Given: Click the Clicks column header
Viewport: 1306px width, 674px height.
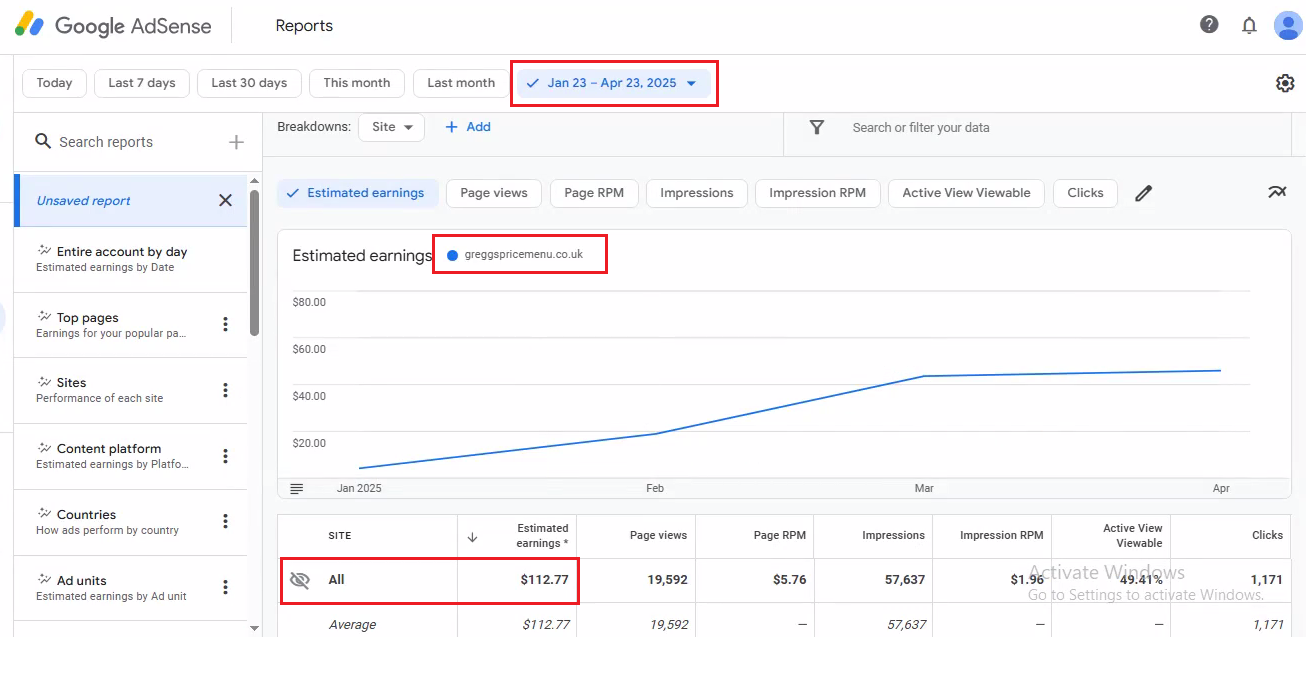Looking at the screenshot, I should tap(1267, 536).
